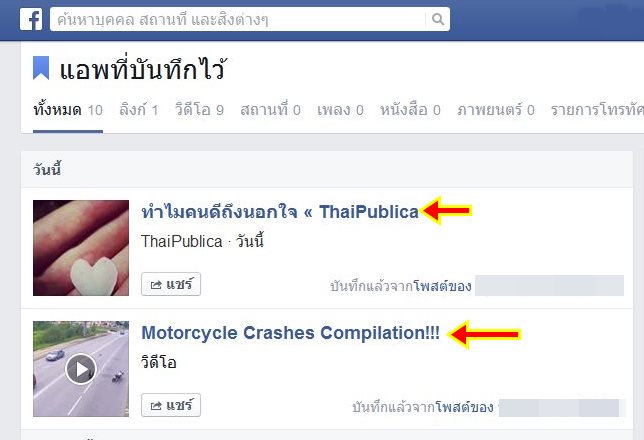Open the วิดีโอ 9 tab

pyautogui.click(x=199, y=110)
